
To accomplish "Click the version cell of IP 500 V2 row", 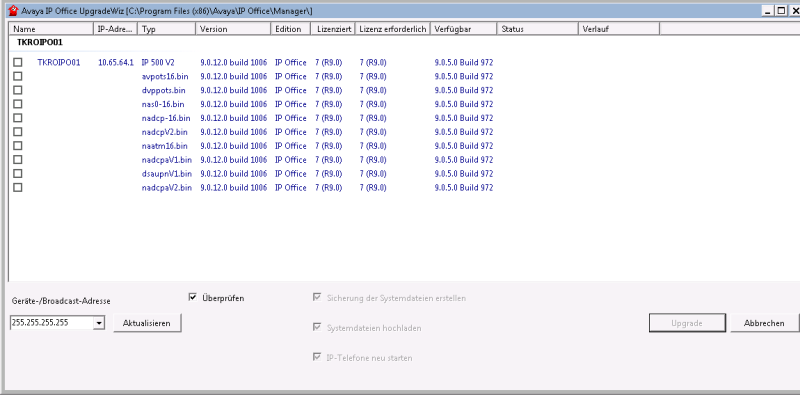I will tap(234, 62).
